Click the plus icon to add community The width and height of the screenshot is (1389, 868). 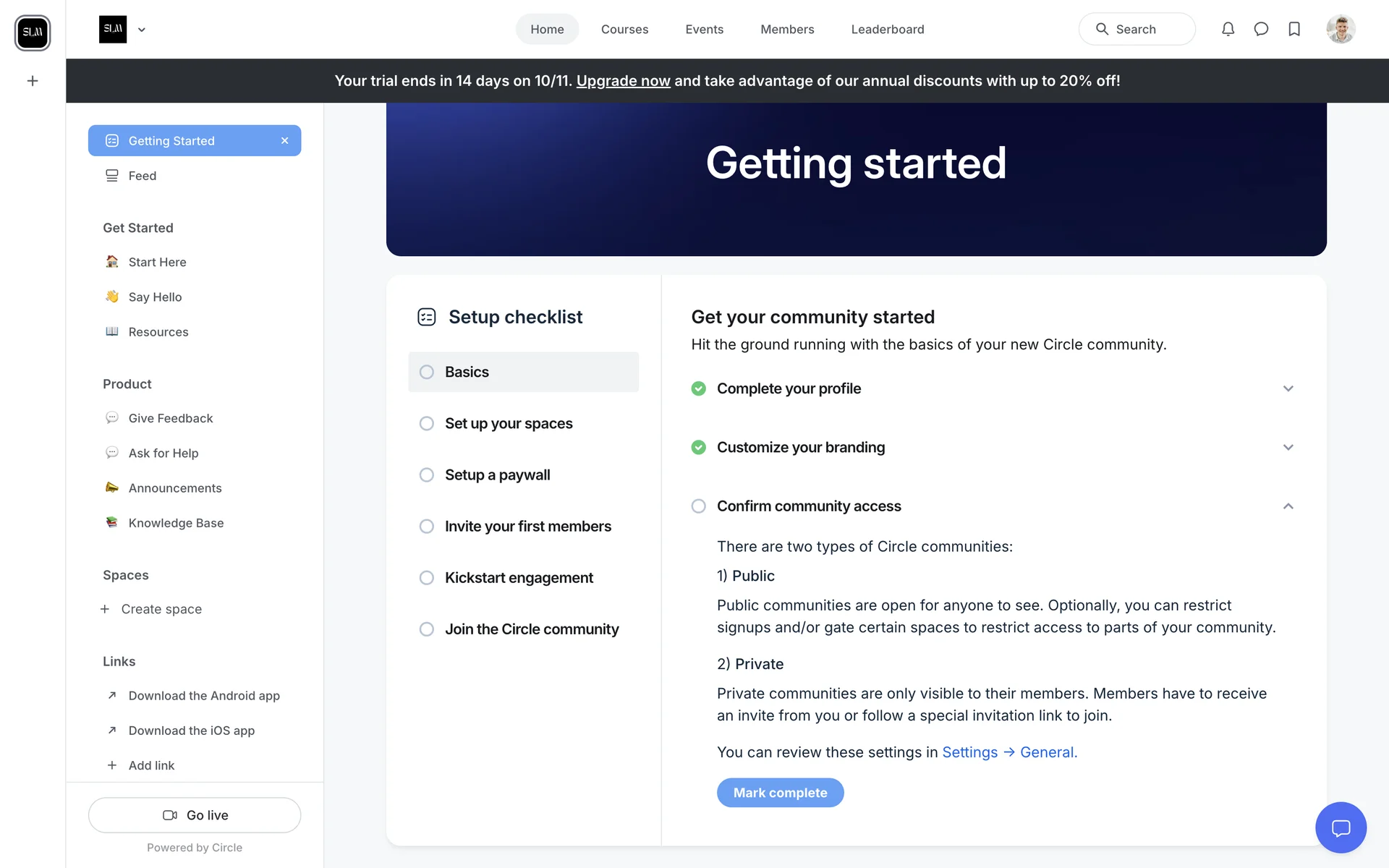click(x=33, y=81)
